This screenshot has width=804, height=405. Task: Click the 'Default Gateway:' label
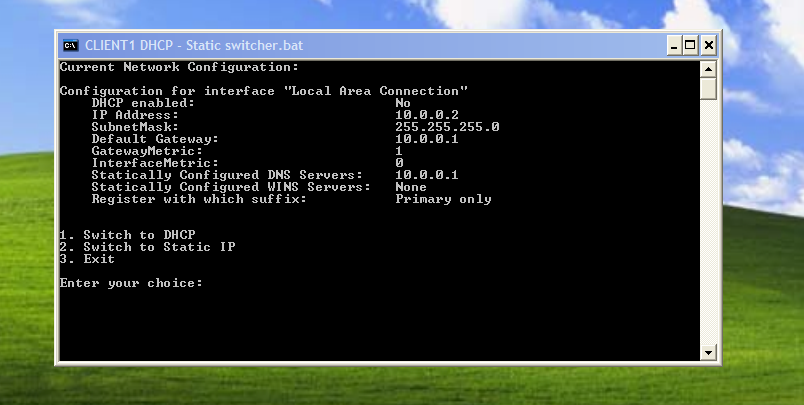pos(155,139)
